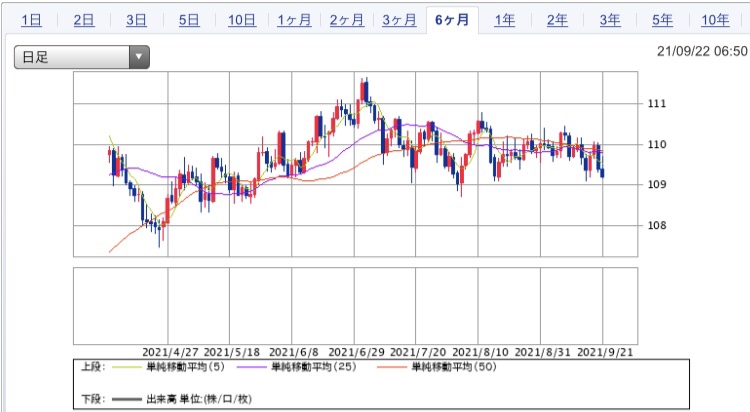750x412 pixels.
Task: Click the 108 price axis label
Action: [656, 225]
